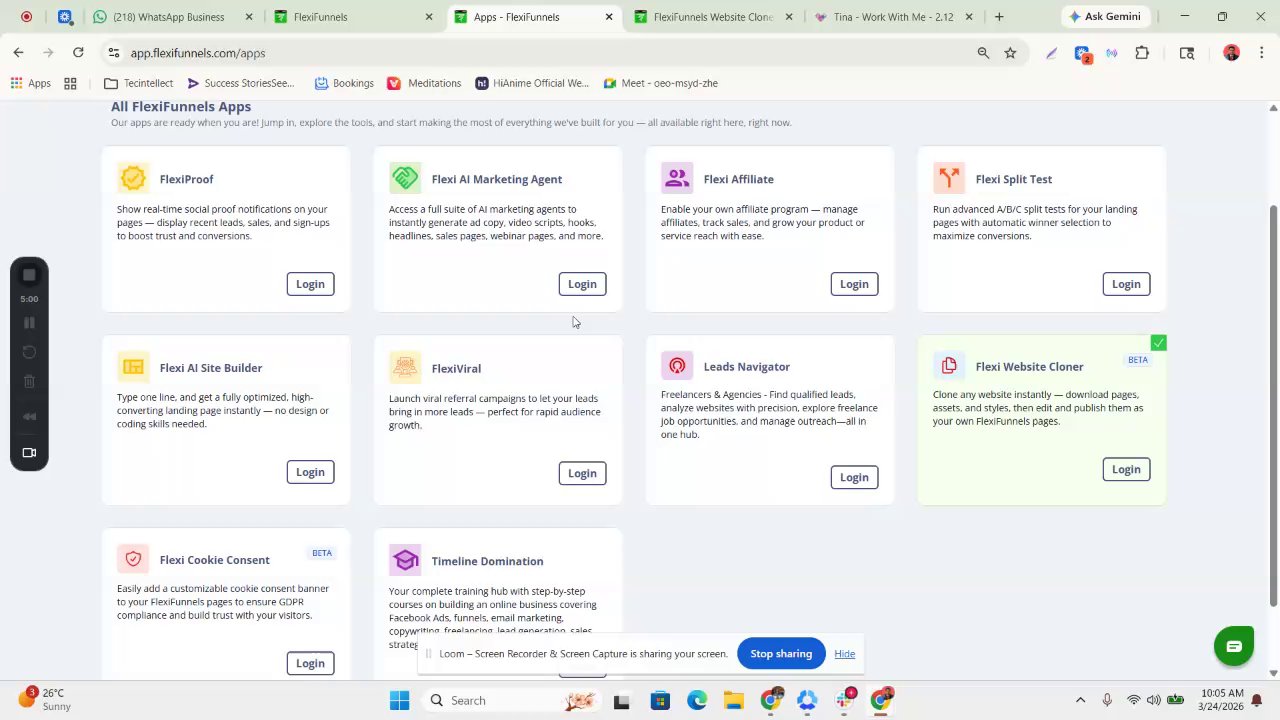Screen dimensions: 1280x720
Task: Click the selected checkmark on Flexi Website Cloner
Action: (x=1158, y=343)
